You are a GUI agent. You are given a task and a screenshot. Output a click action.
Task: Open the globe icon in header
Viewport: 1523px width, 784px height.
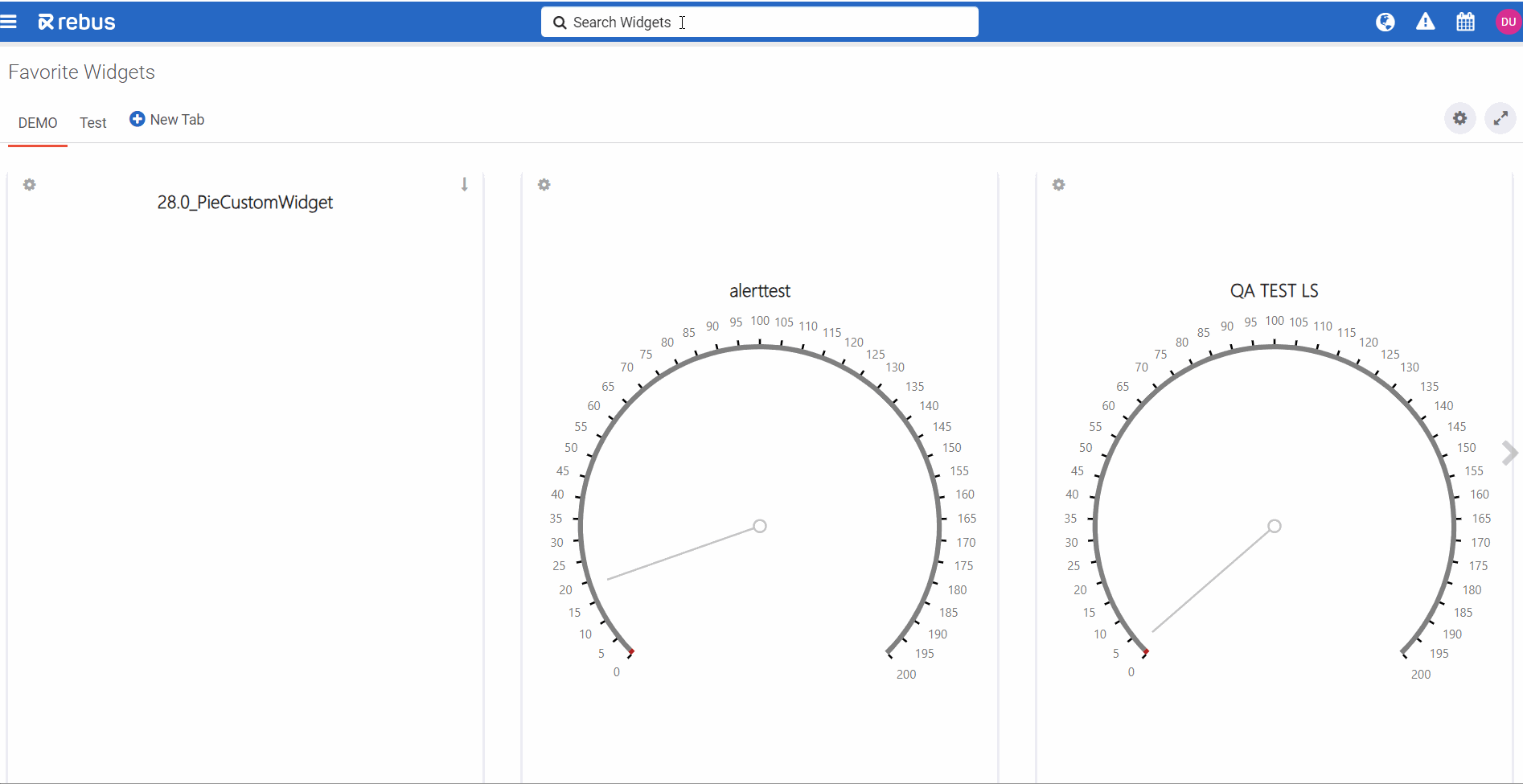tap(1385, 22)
